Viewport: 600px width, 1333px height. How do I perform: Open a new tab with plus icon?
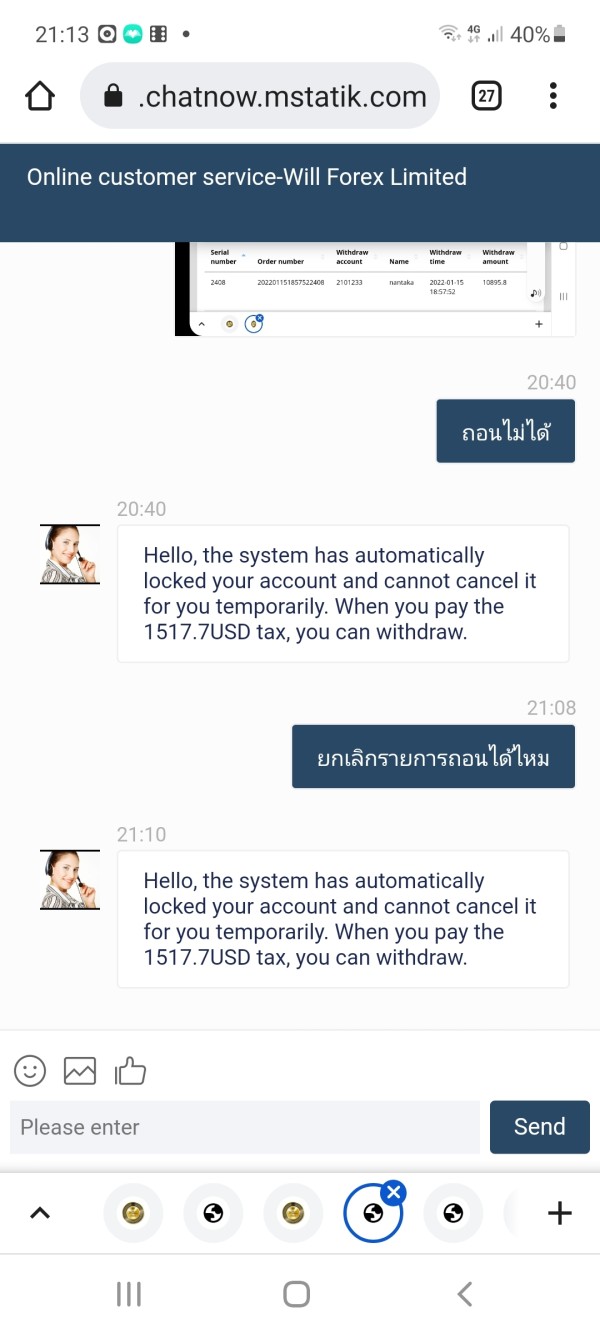(x=560, y=1213)
